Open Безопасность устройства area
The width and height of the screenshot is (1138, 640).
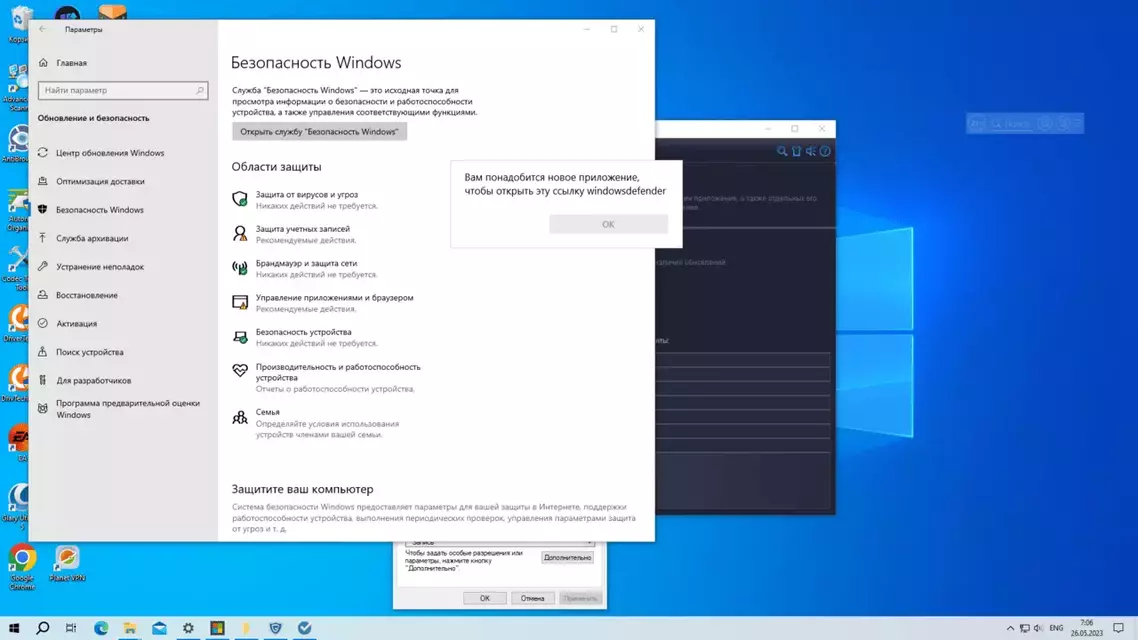point(303,332)
